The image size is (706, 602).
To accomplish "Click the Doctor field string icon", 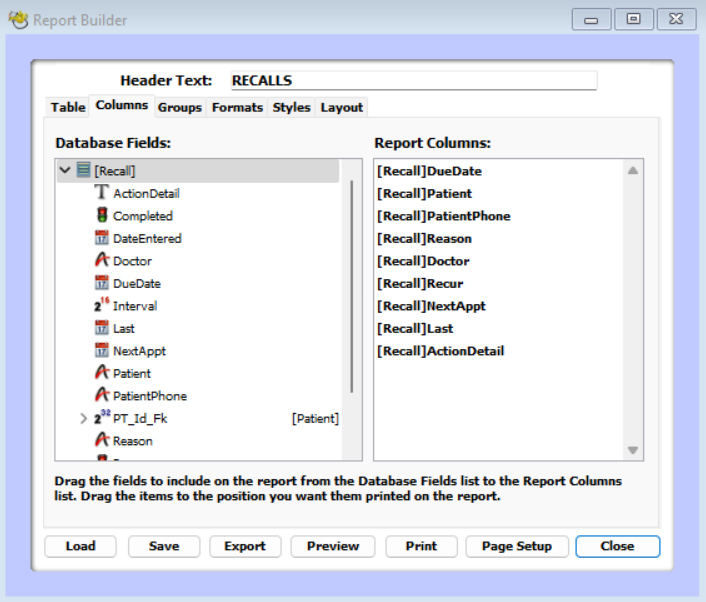I will coord(102,260).
